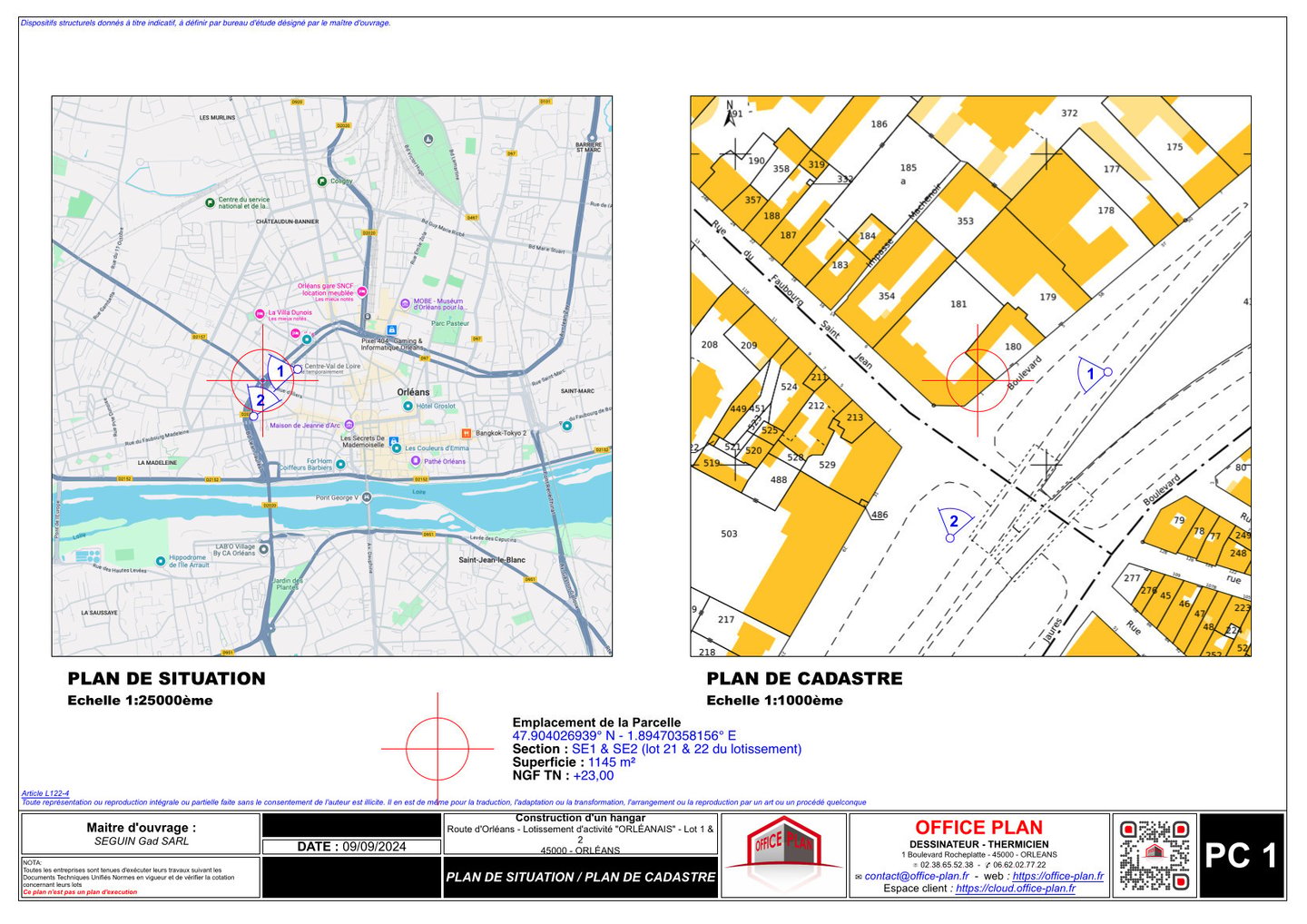Click the PC 1 sheet number box
This screenshot has width=1307, height=924.
pyautogui.click(x=1241, y=856)
